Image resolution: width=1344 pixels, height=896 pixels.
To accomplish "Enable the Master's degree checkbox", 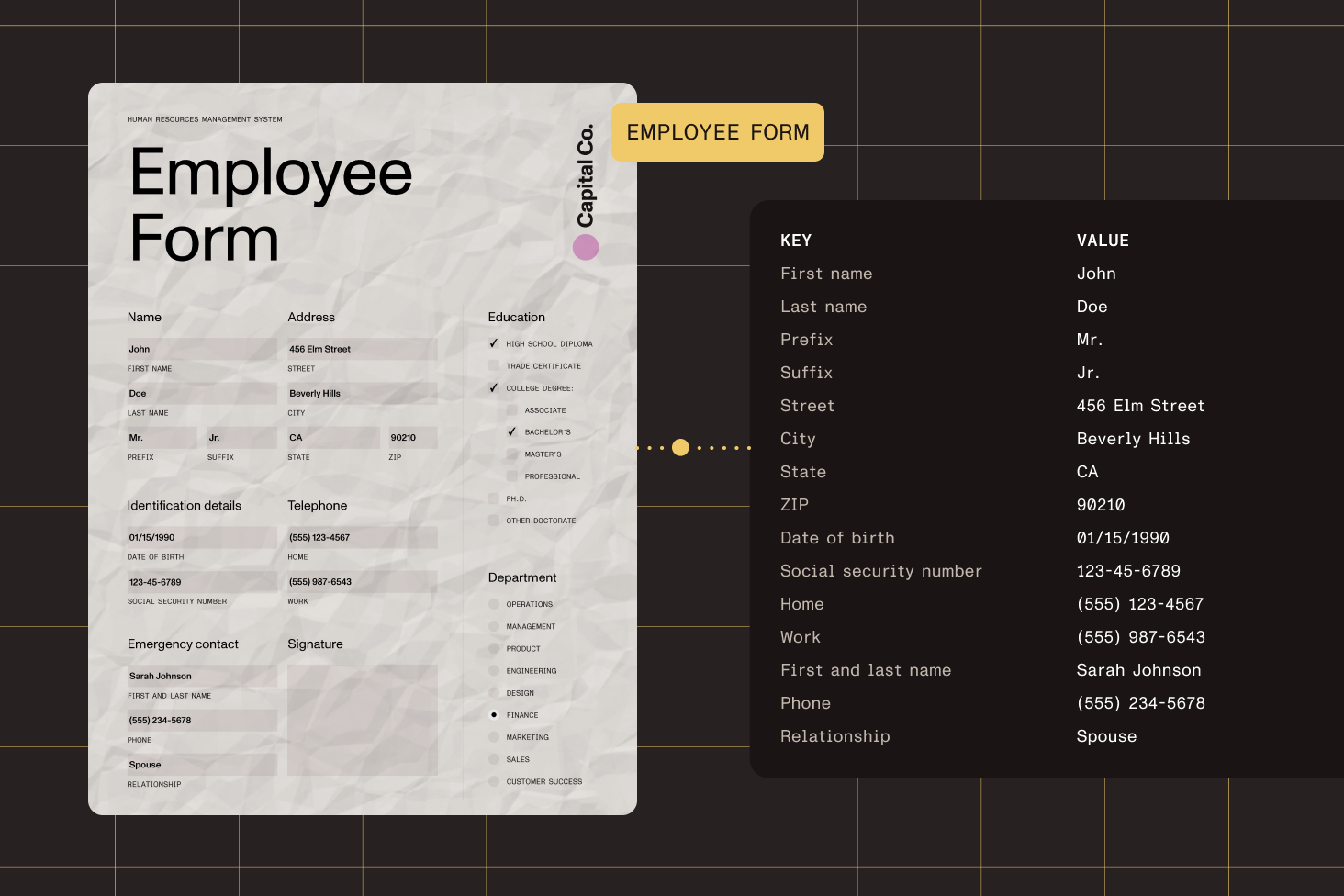I will [x=510, y=454].
